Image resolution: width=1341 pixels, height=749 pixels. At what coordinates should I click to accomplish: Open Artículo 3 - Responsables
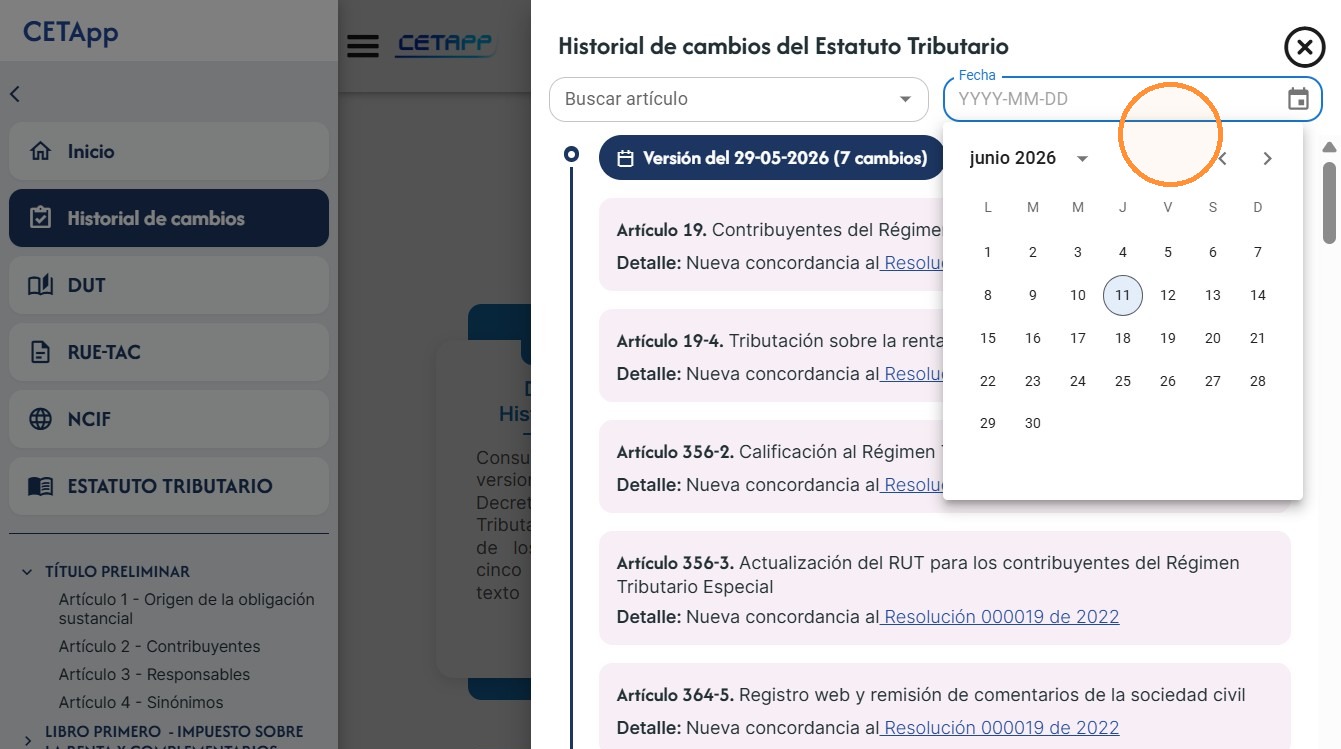click(x=154, y=675)
